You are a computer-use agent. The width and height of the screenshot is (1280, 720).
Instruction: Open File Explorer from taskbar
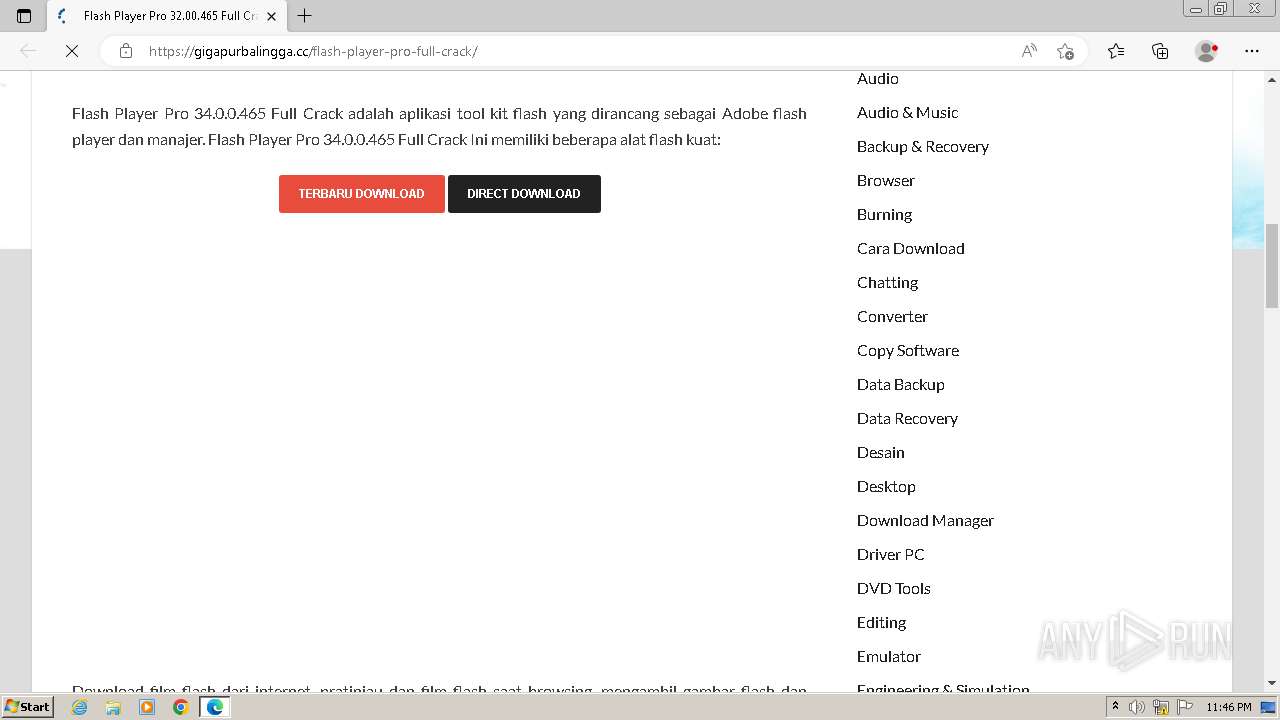tap(113, 707)
